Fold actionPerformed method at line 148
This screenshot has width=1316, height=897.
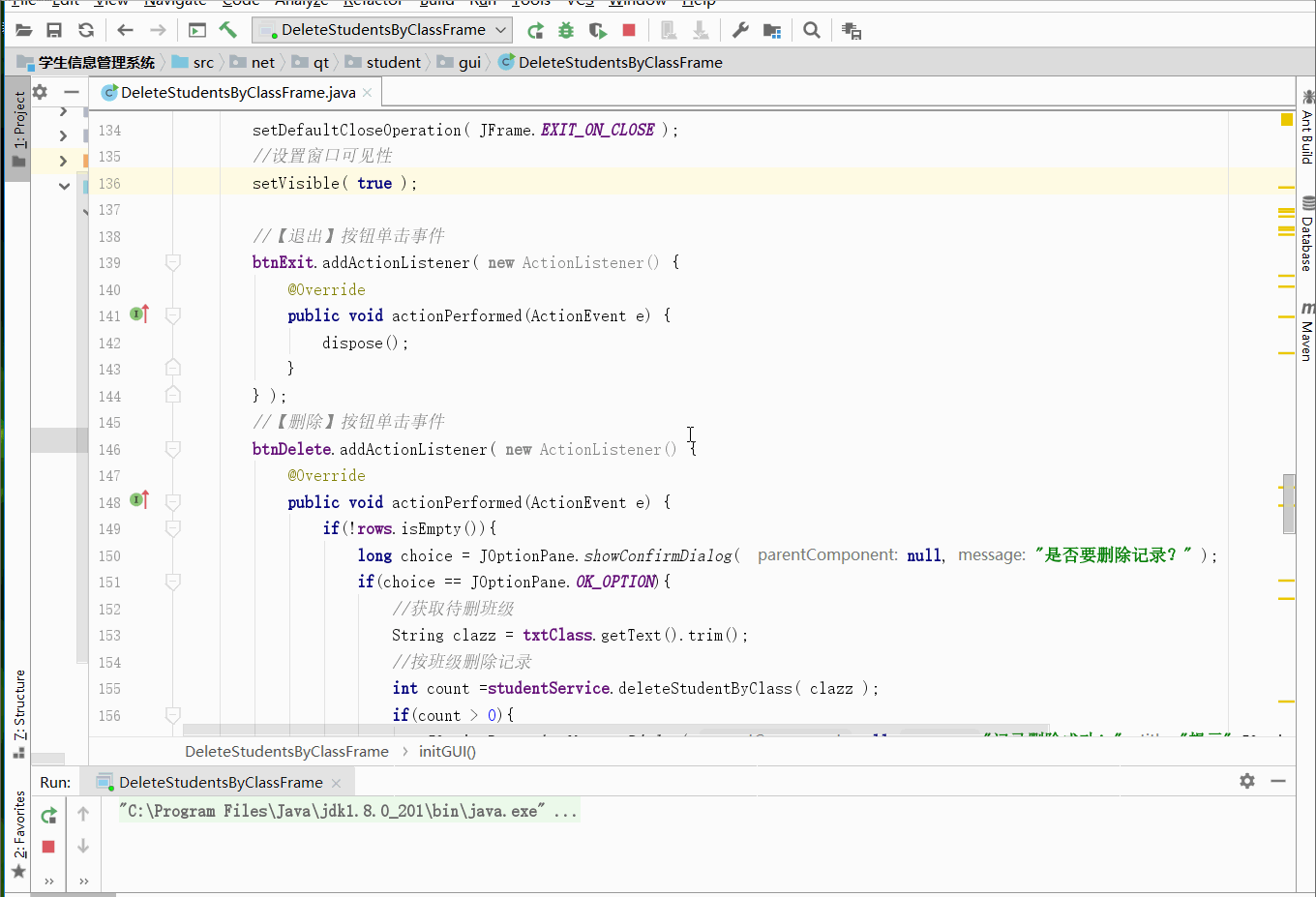pos(173,502)
